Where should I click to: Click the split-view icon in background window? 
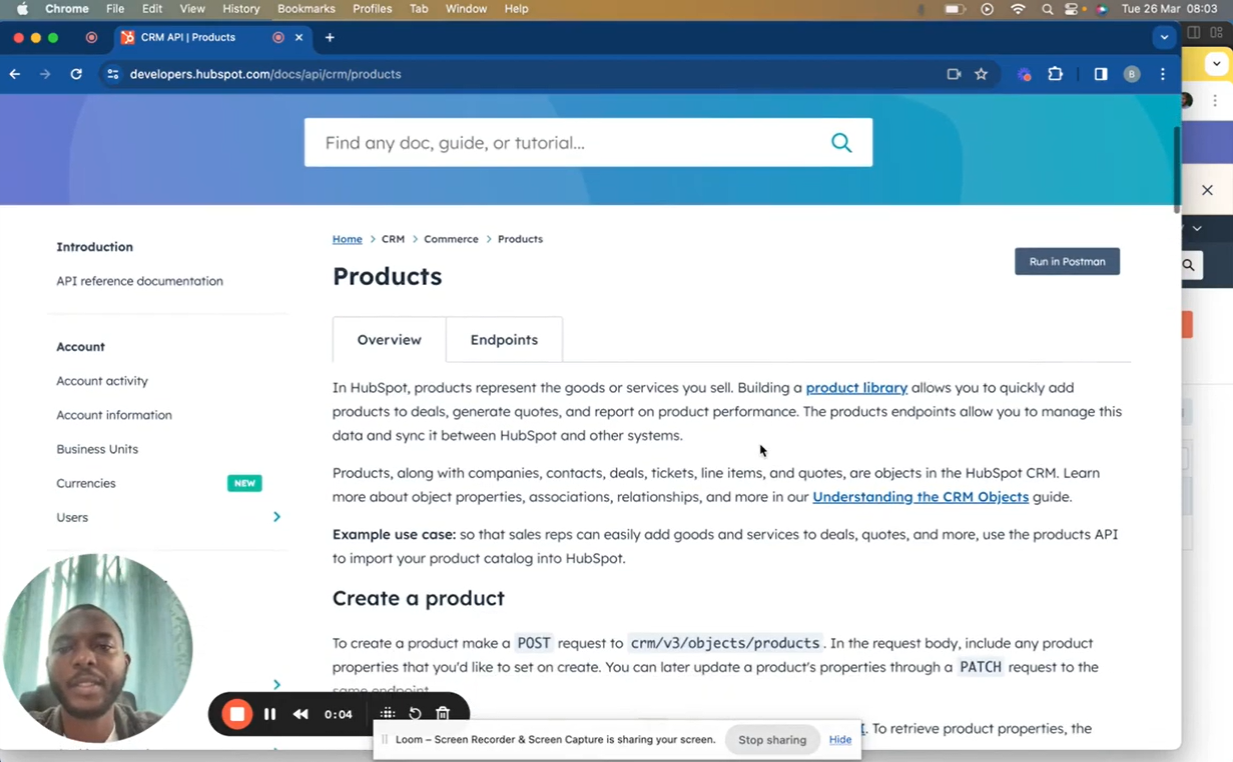(x=1194, y=32)
